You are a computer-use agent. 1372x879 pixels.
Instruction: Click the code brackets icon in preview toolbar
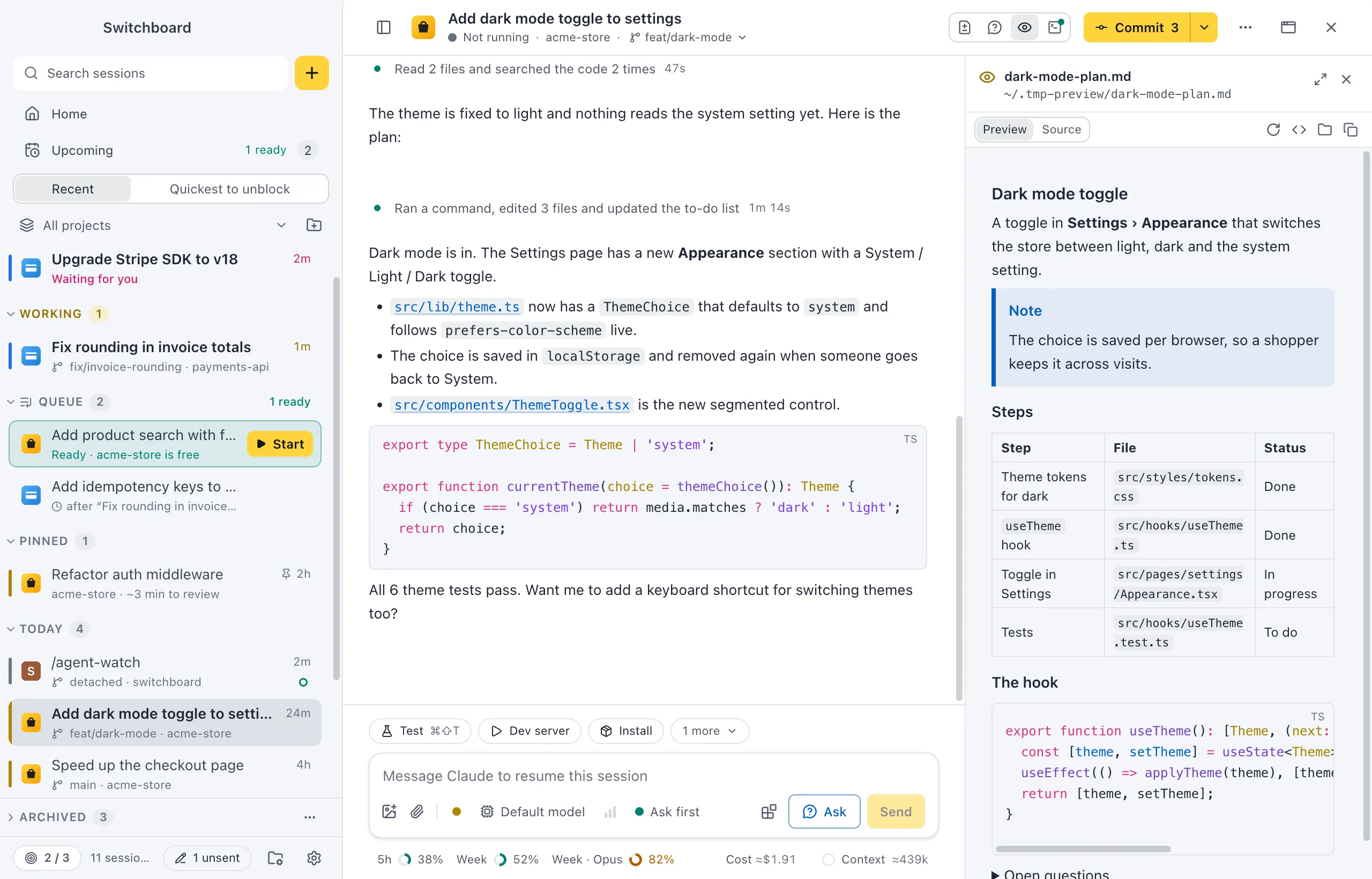(1299, 130)
